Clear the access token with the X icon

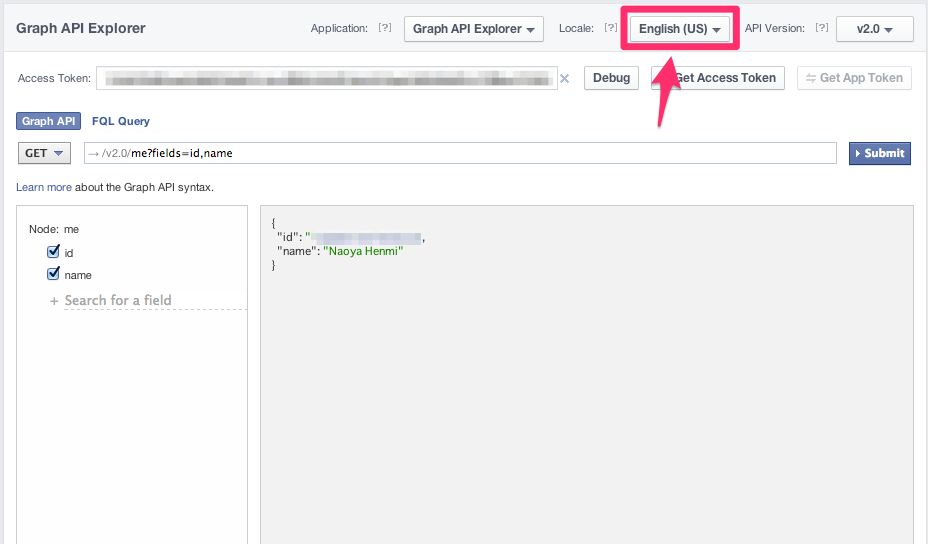click(565, 78)
